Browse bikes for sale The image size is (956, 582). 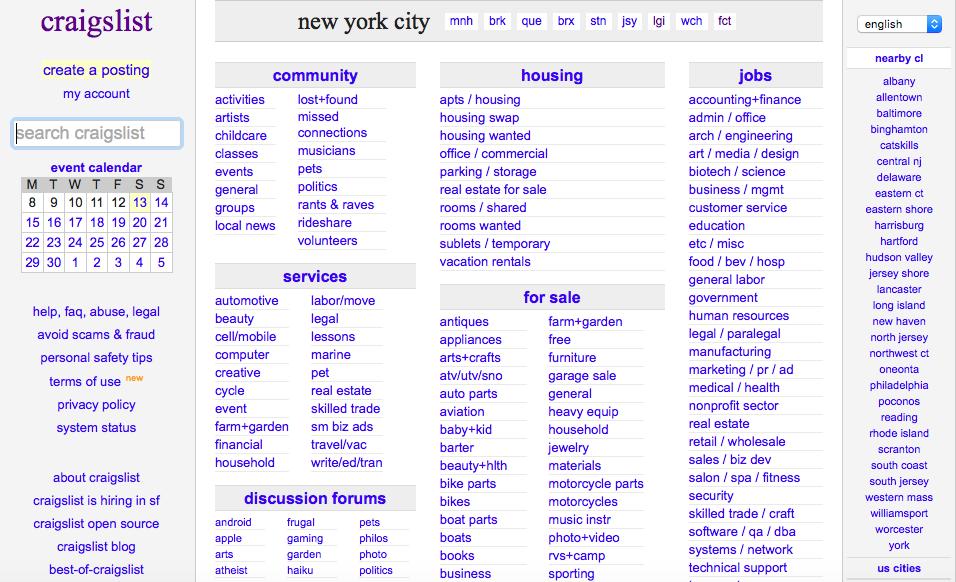(x=455, y=502)
